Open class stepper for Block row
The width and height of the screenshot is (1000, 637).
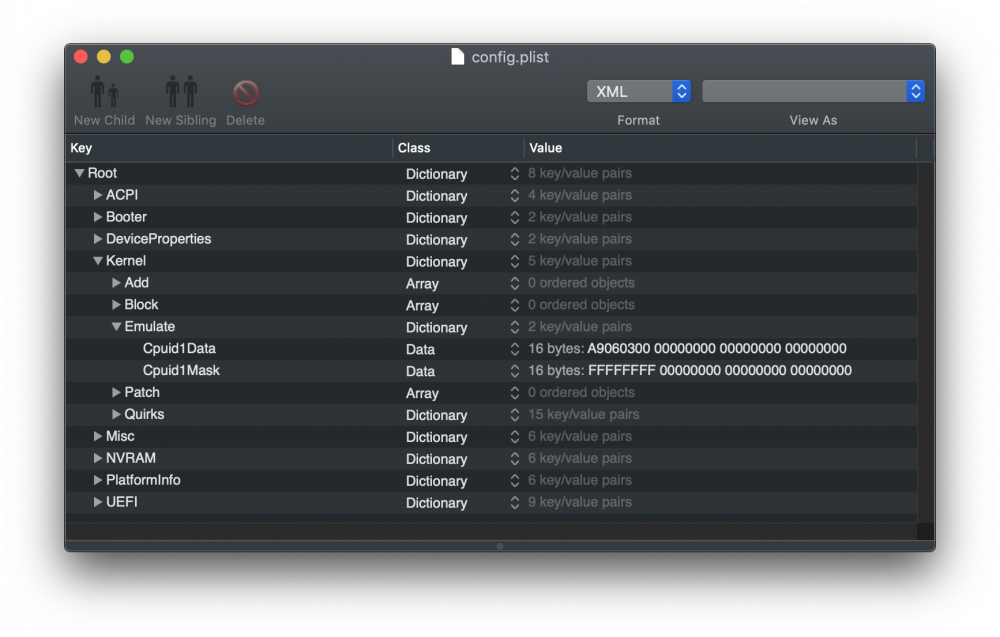(x=515, y=305)
